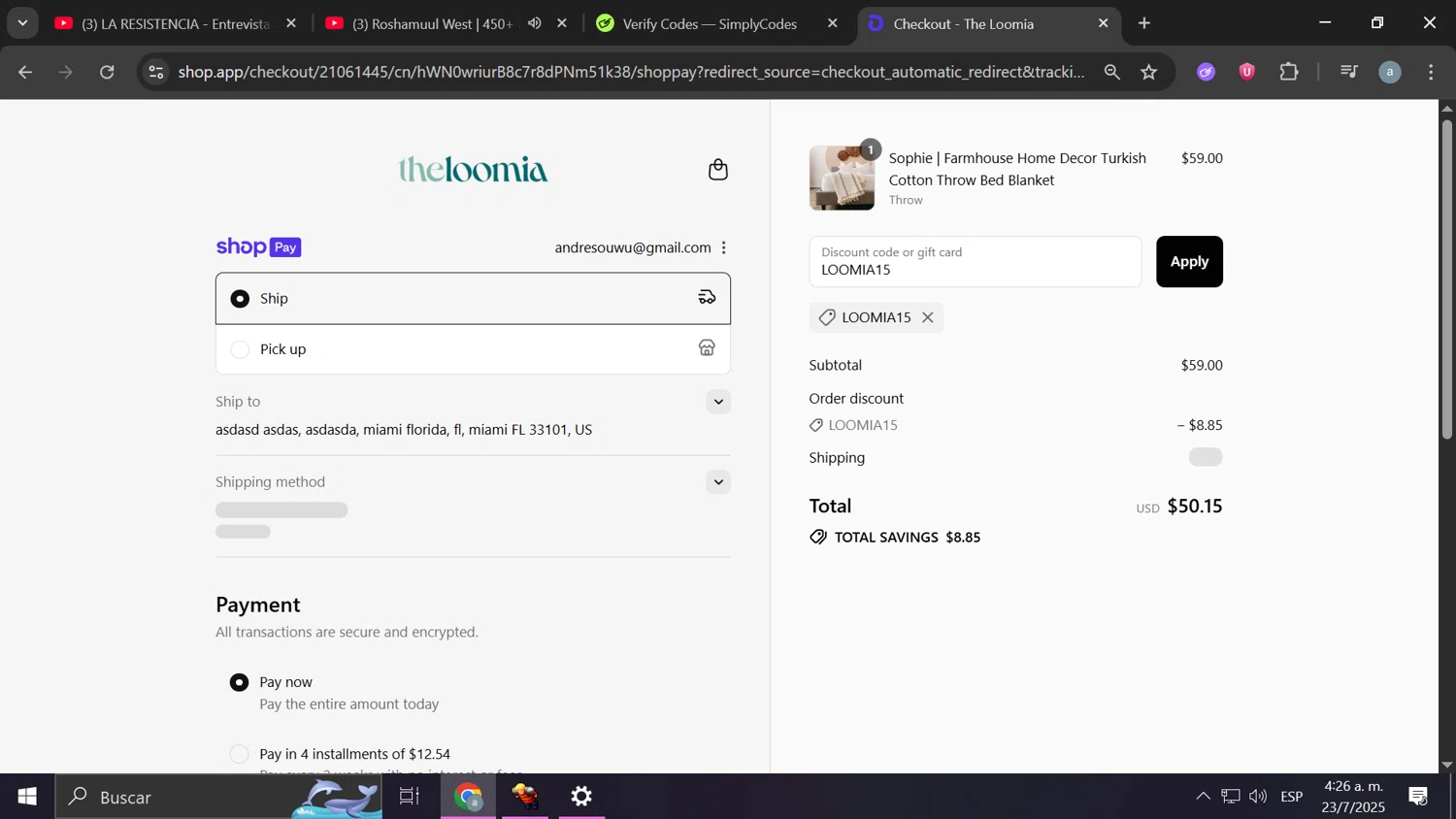1456x819 pixels.
Task: Open the uBlock shield extension icon
Action: click(x=1247, y=72)
